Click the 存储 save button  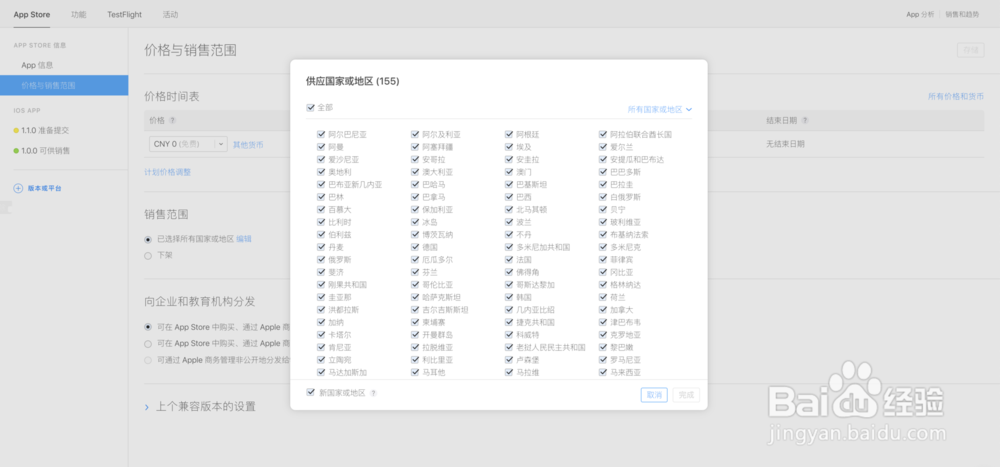pyautogui.click(x=970, y=51)
